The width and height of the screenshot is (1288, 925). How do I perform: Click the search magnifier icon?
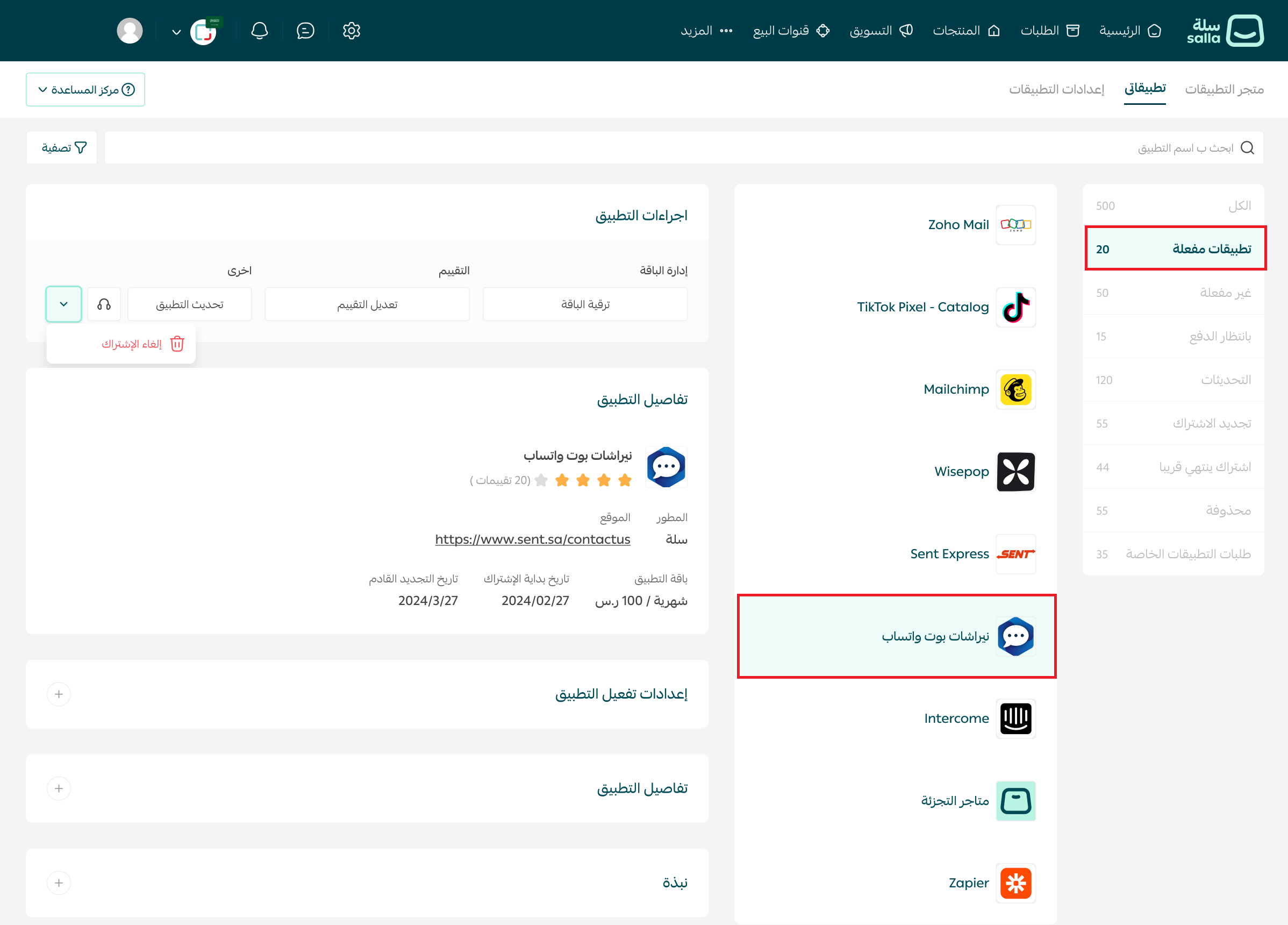1247,148
